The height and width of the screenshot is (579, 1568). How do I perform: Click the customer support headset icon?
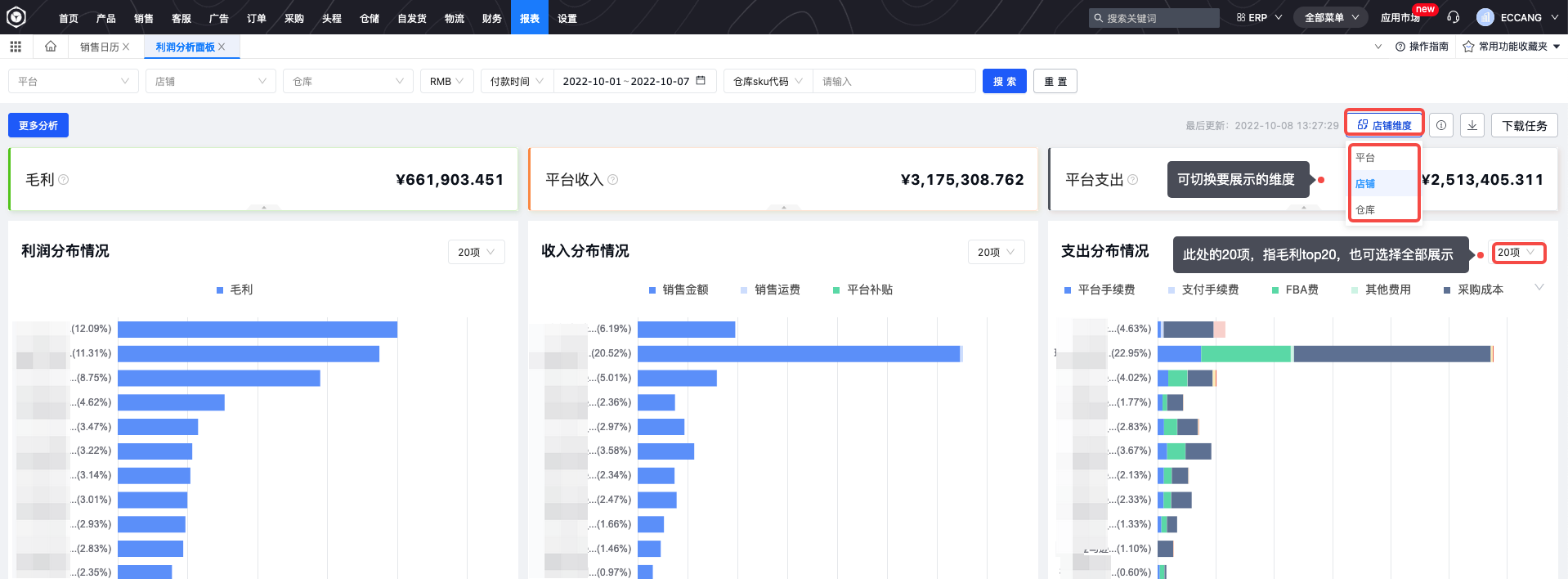1453,17
